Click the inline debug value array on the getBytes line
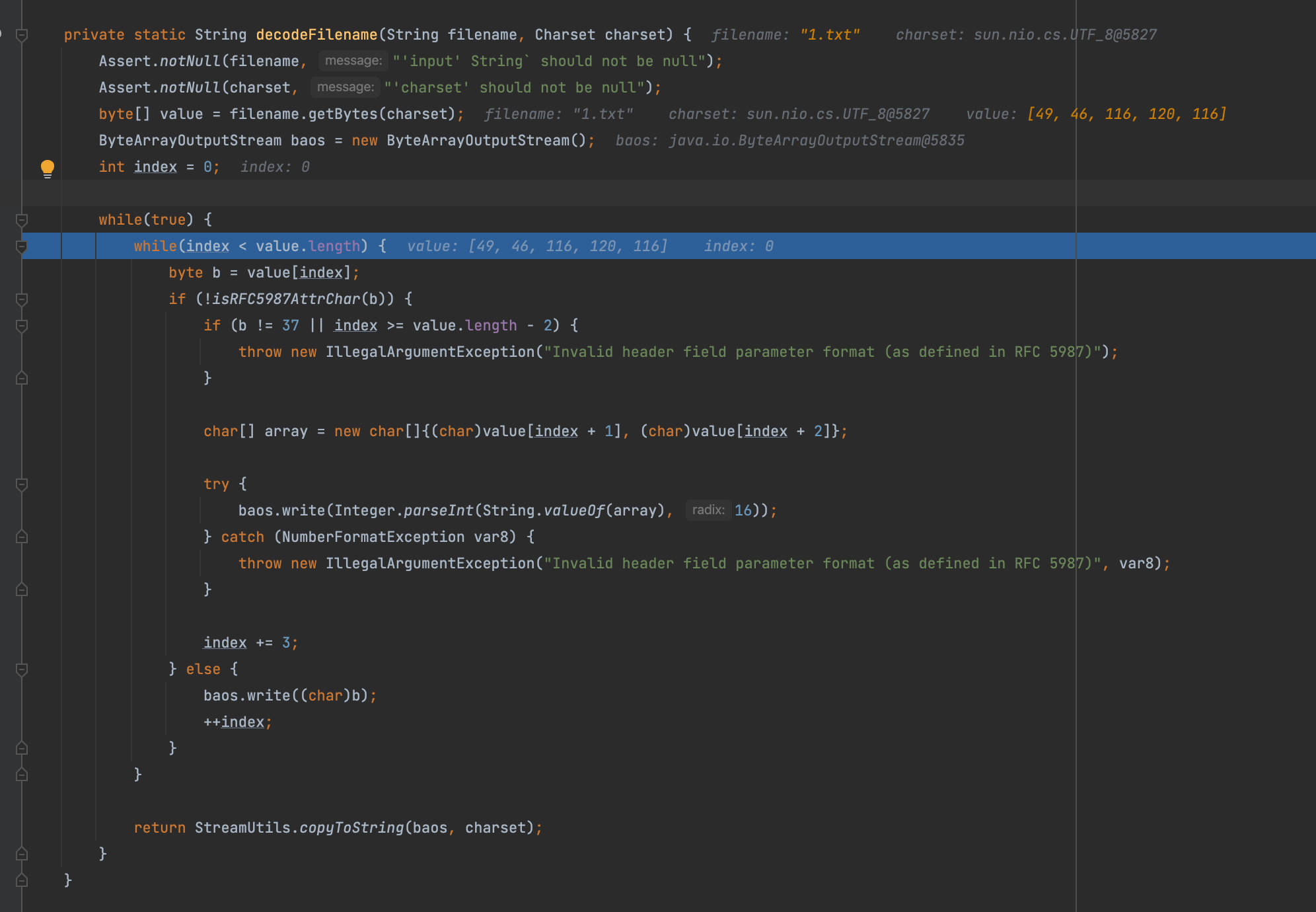Image resolution: width=1316 pixels, height=912 pixels. pos(1126,114)
